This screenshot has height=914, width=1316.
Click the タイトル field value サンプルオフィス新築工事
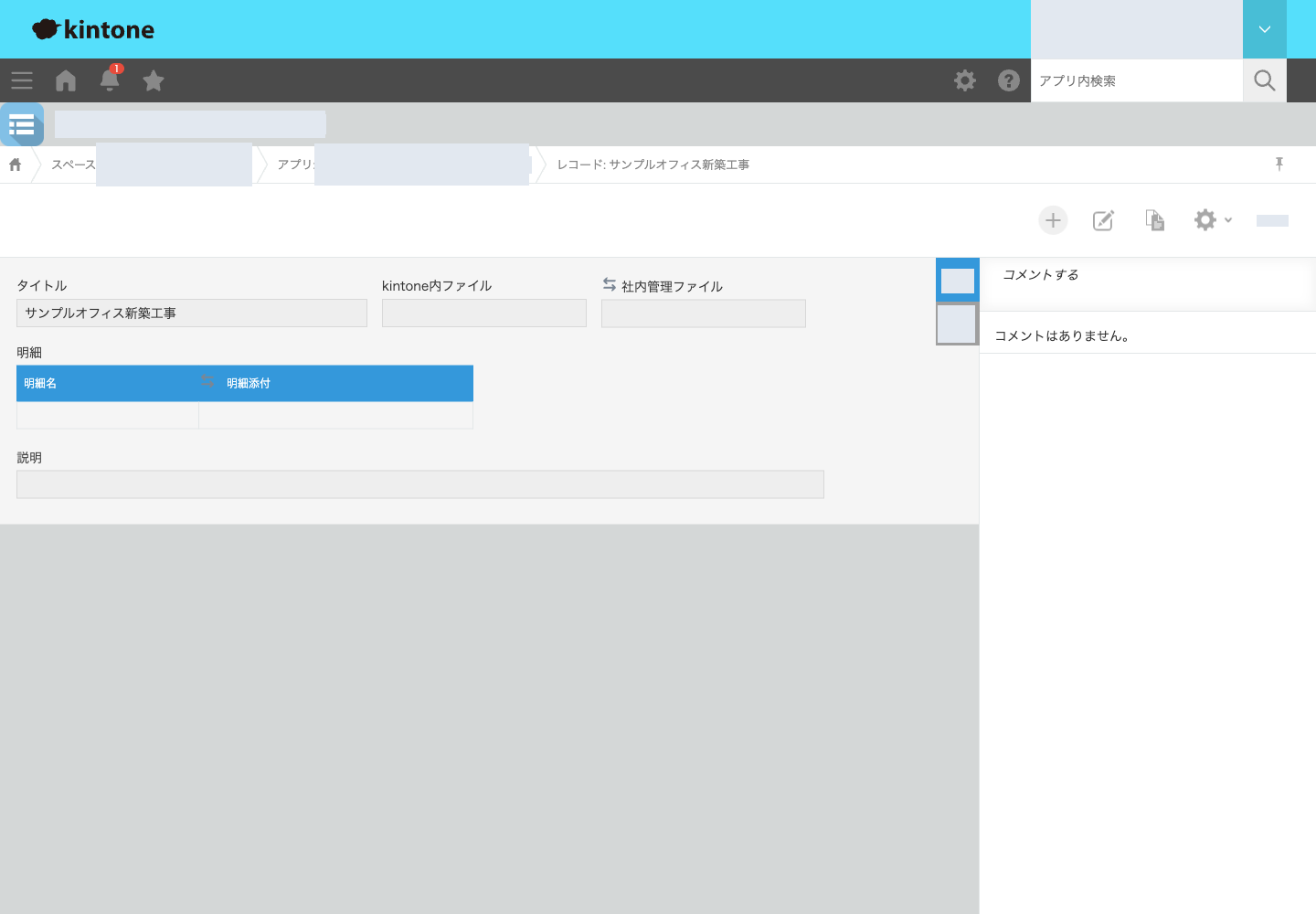192,313
